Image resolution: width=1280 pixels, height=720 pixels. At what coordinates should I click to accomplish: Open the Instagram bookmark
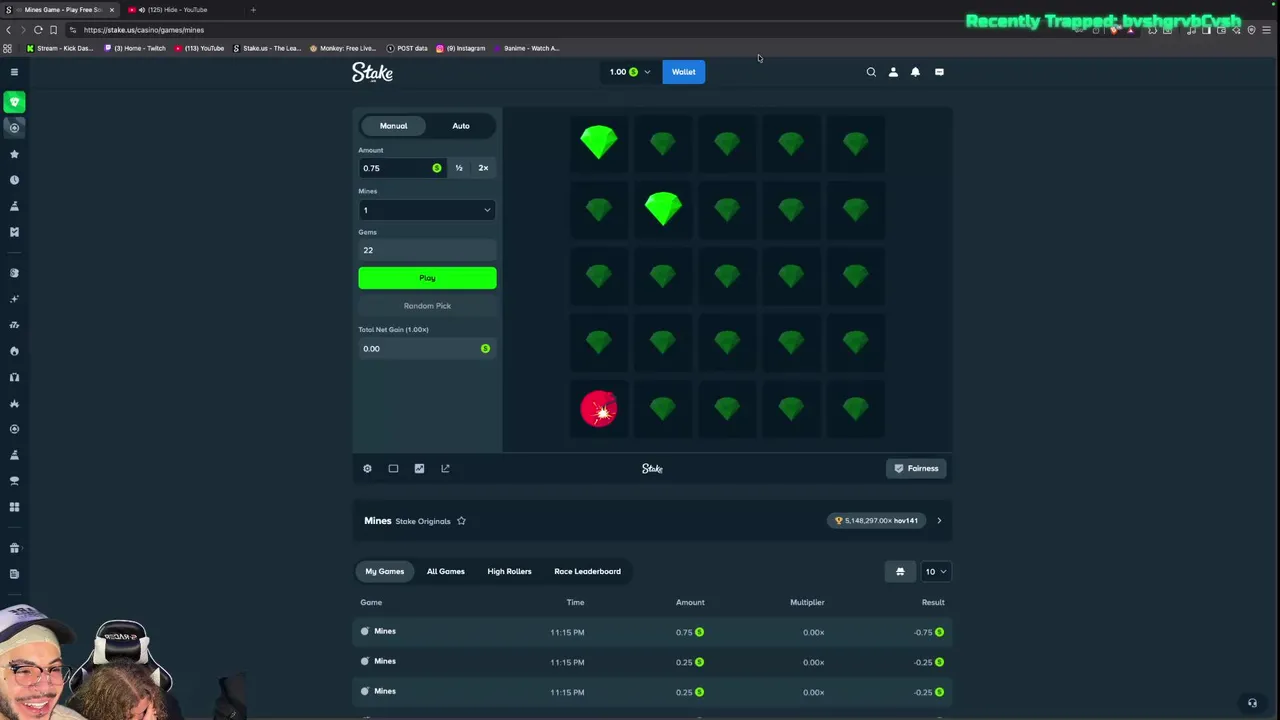click(460, 48)
